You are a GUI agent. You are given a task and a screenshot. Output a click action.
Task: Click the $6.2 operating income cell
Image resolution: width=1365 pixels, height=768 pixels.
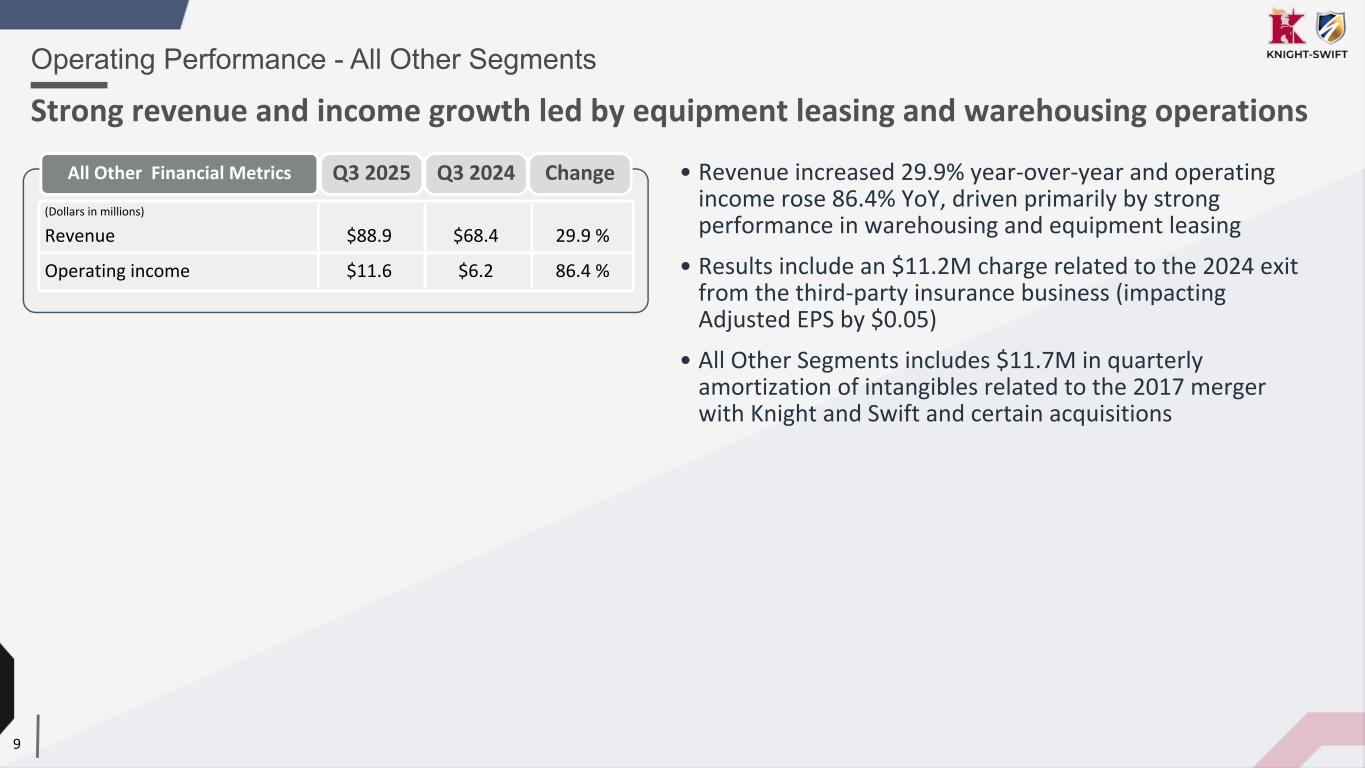(x=475, y=271)
